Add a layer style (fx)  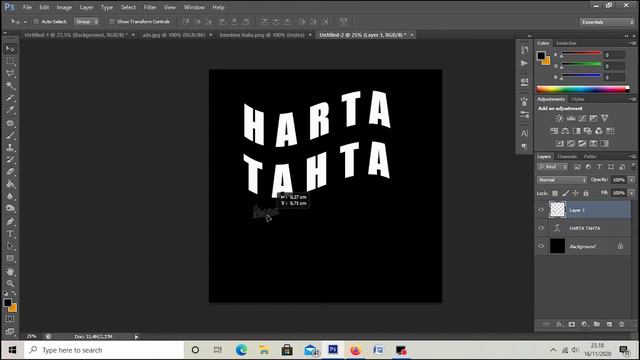pos(559,324)
